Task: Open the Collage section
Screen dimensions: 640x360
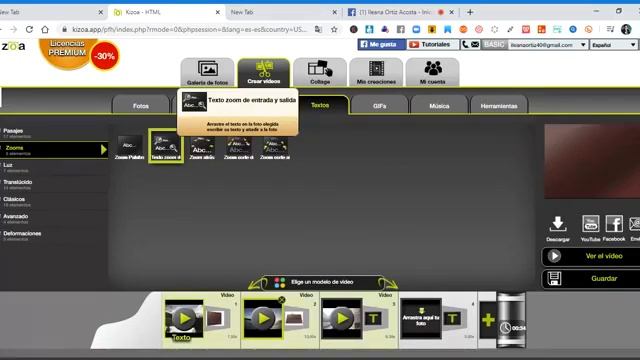Action: point(320,72)
